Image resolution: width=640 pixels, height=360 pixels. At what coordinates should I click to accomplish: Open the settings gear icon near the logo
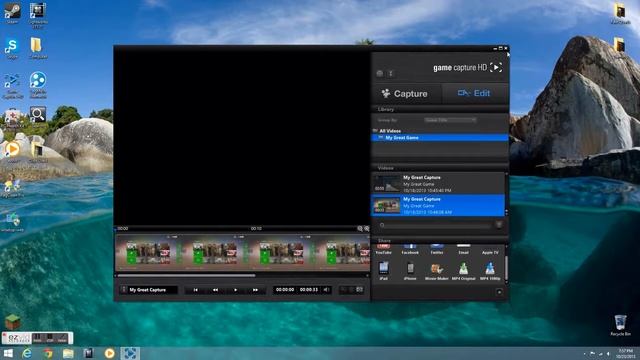tap(380, 73)
